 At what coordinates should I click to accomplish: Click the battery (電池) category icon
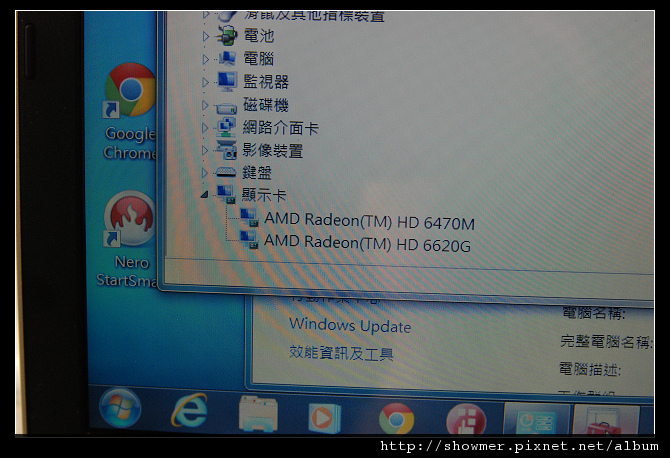tap(226, 35)
